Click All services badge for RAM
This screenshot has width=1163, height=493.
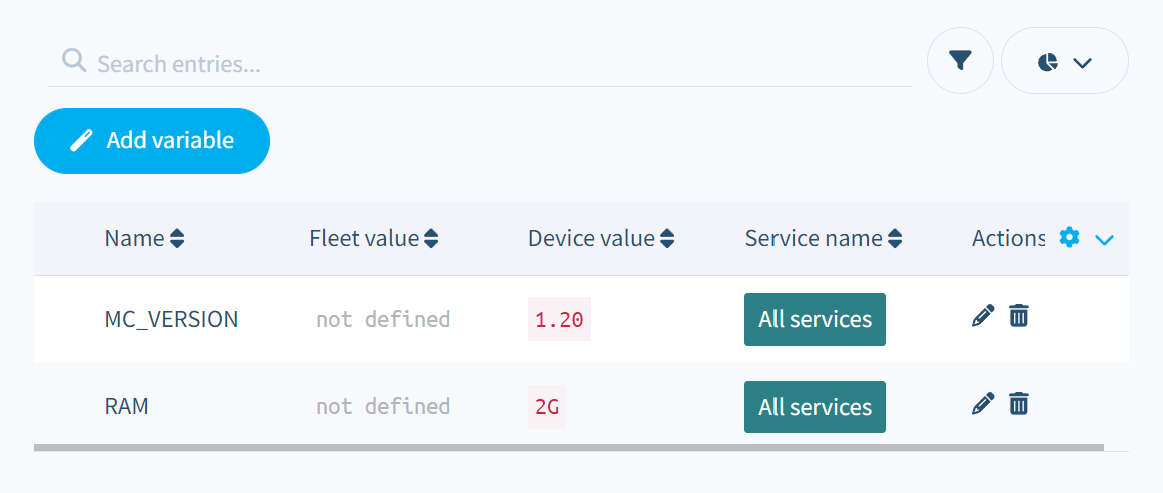[814, 407]
